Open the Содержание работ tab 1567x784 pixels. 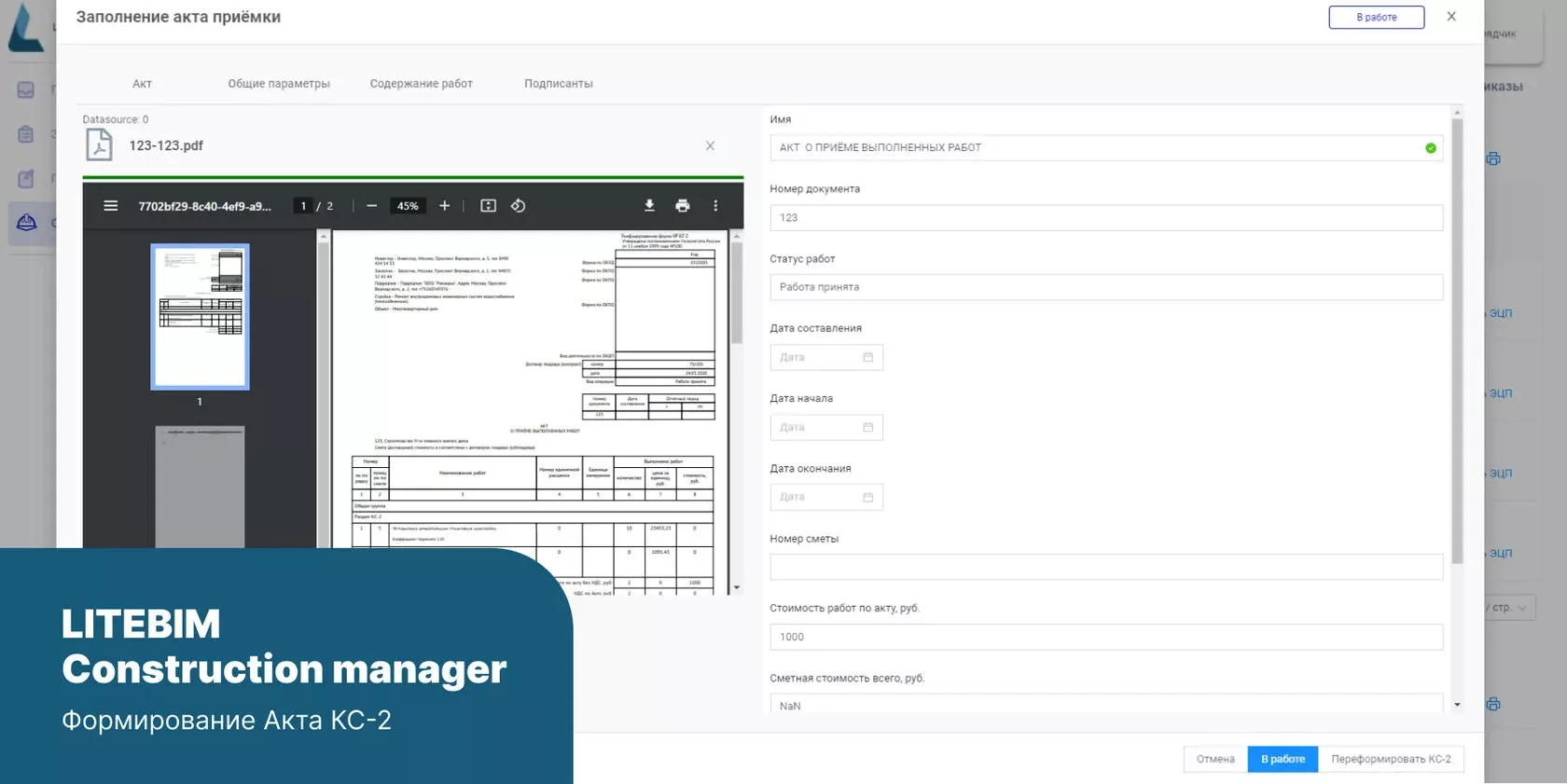point(421,84)
